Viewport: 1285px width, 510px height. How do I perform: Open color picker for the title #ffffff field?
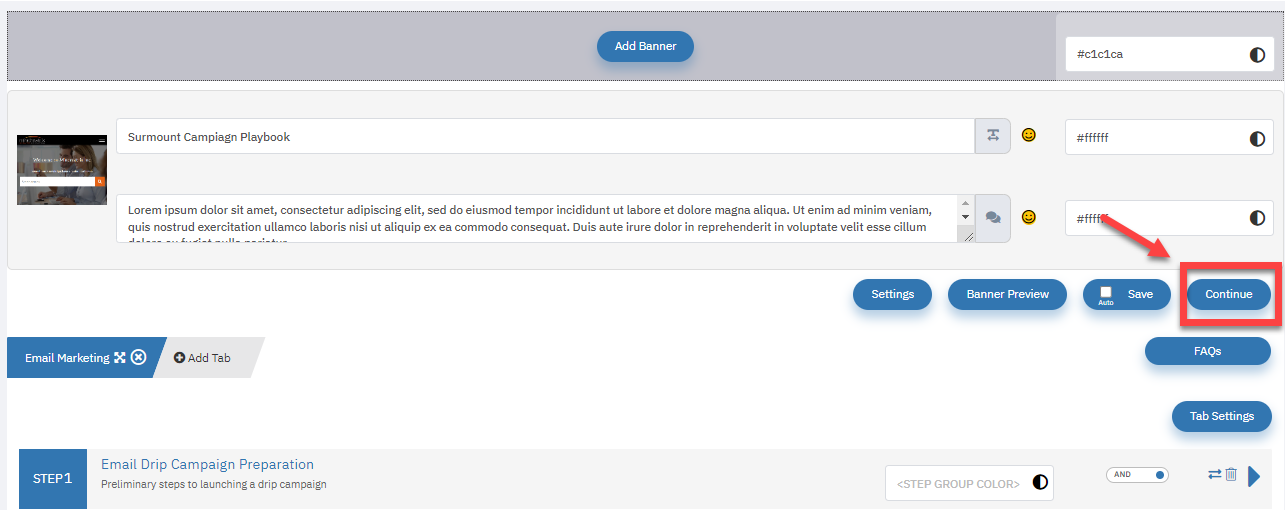click(1257, 138)
